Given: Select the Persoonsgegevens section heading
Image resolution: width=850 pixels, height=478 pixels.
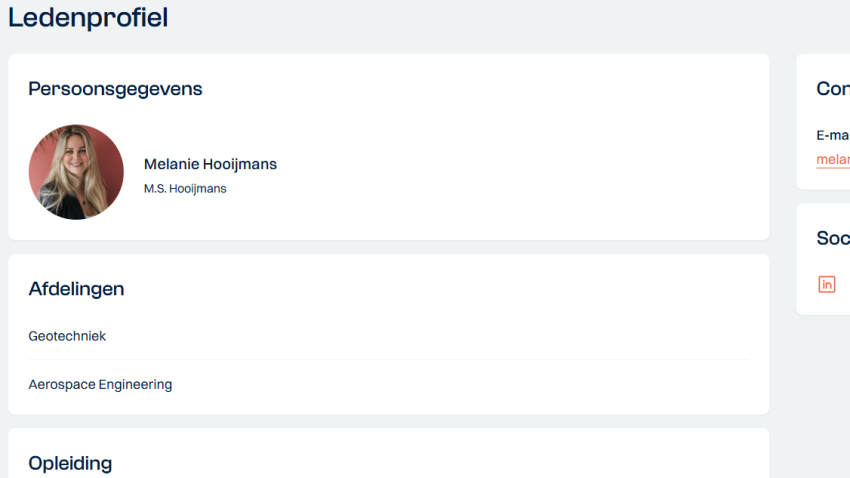Looking at the screenshot, I should tap(115, 89).
